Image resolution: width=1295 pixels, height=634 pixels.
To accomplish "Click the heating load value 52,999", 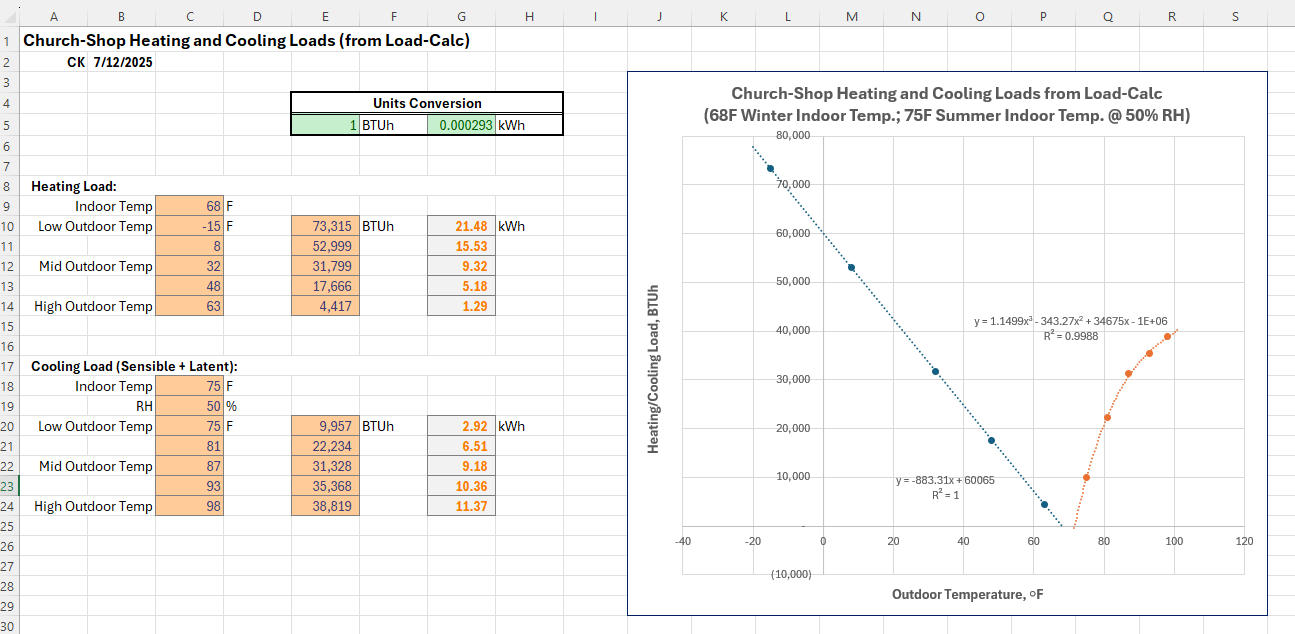I will coord(326,246).
